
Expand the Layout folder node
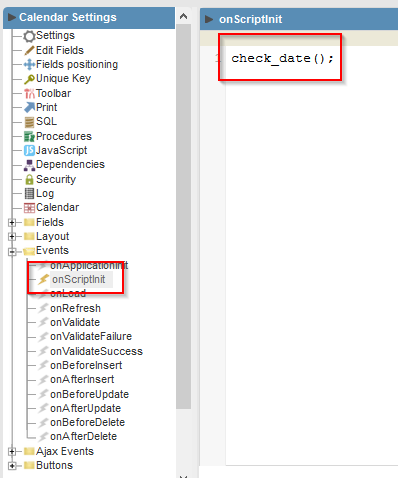click(12, 237)
